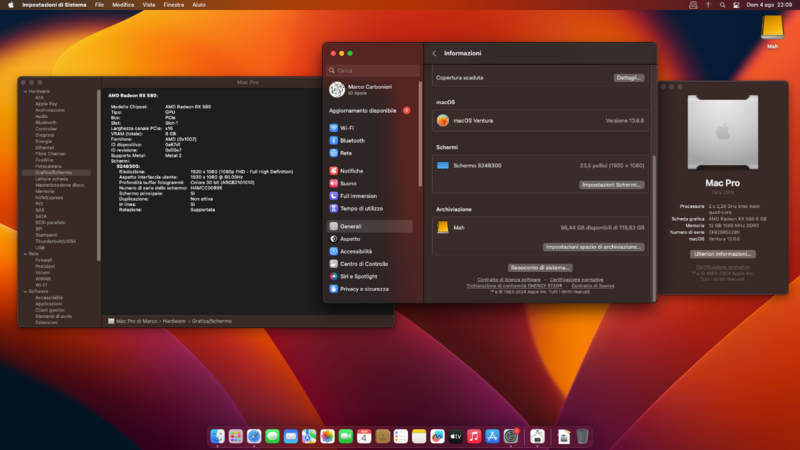Open the Modifica menu
Image resolution: width=800 pixels, height=450 pixels.
(123, 5)
